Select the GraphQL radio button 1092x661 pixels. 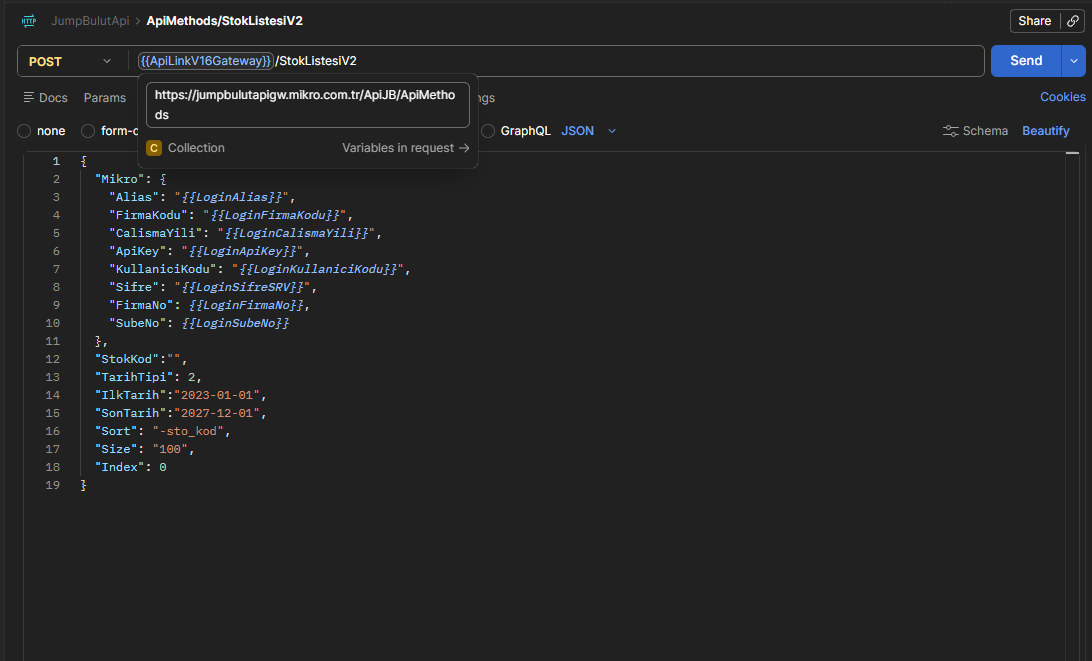point(488,131)
